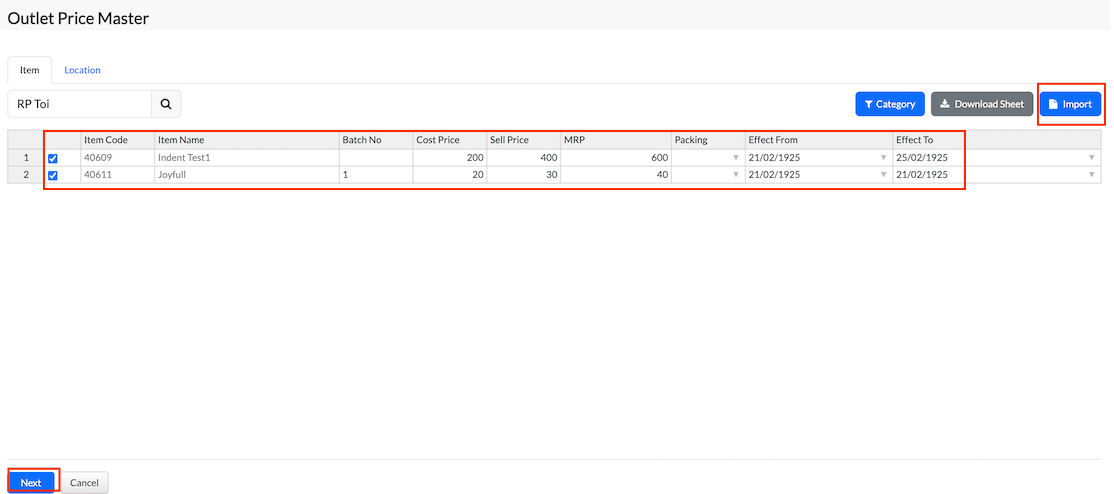Uncheck the checkbox for Joyfull row
The image size is (1114, 494).
coord(53,176)
